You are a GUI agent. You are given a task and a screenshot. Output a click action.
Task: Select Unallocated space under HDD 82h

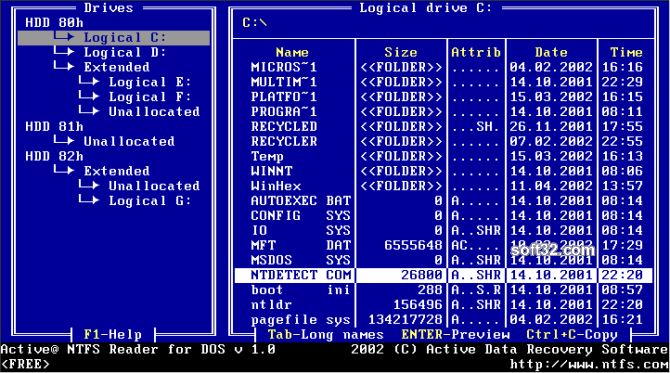(154, 186)
